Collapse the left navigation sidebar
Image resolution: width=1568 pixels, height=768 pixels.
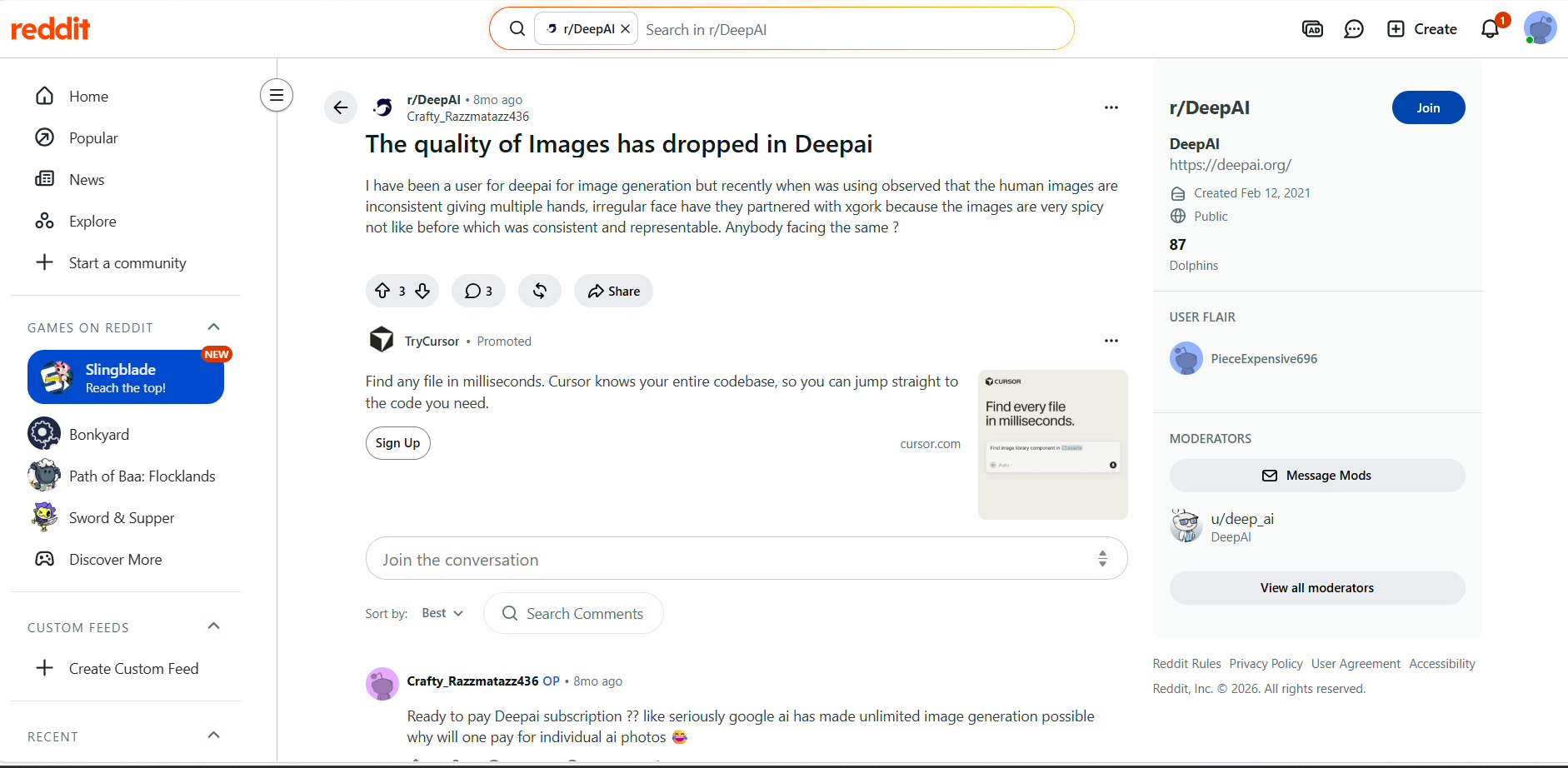pyautogui.click(x=277, y=95)
